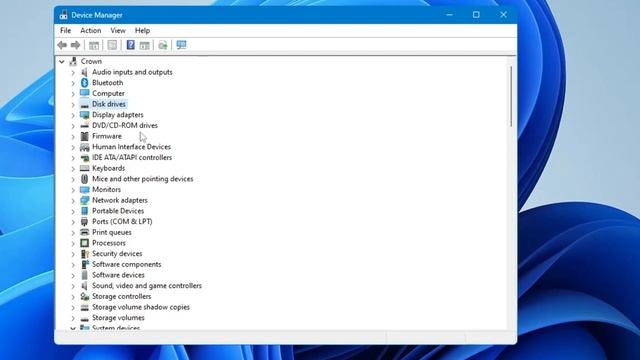Viewport: 640px width, 360px height.
Task: Select the Network adapters label
Action: coord(120,200)
